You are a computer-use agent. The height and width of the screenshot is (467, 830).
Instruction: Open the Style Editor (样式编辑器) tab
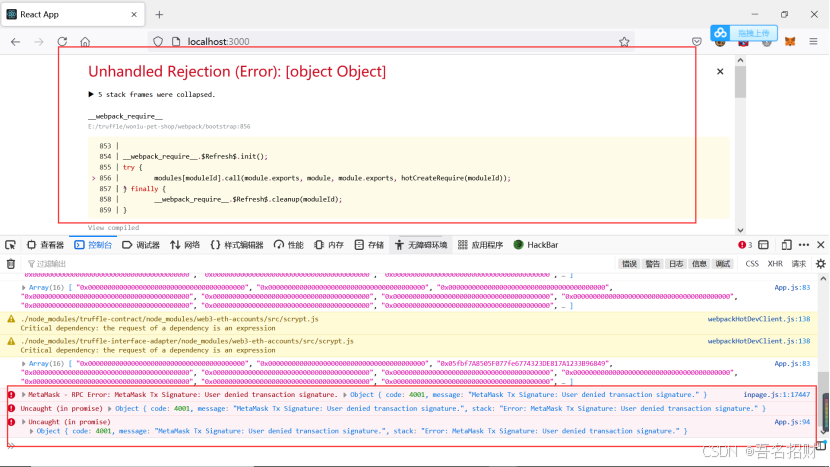click(x=237, y=245)
